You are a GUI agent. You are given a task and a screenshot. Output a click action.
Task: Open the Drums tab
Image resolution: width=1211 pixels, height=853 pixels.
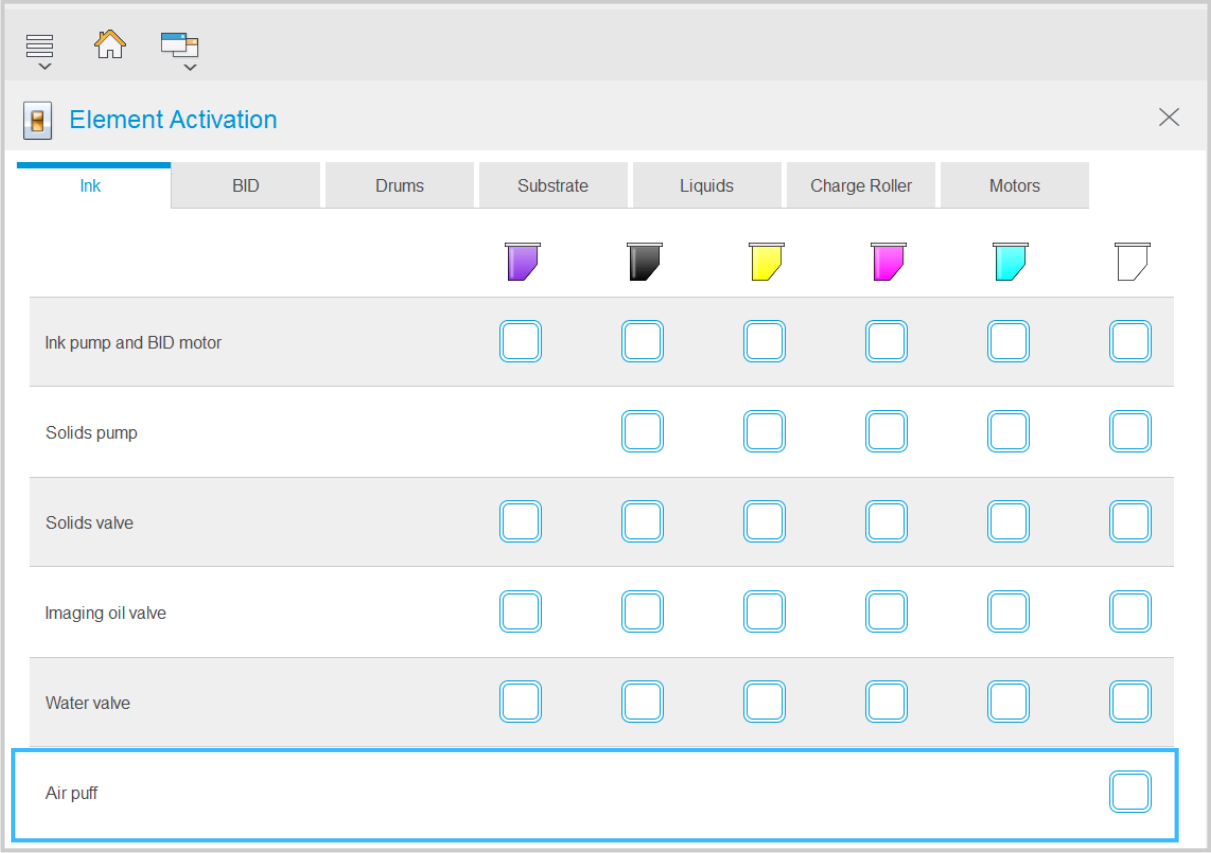[x=400, y=186]
